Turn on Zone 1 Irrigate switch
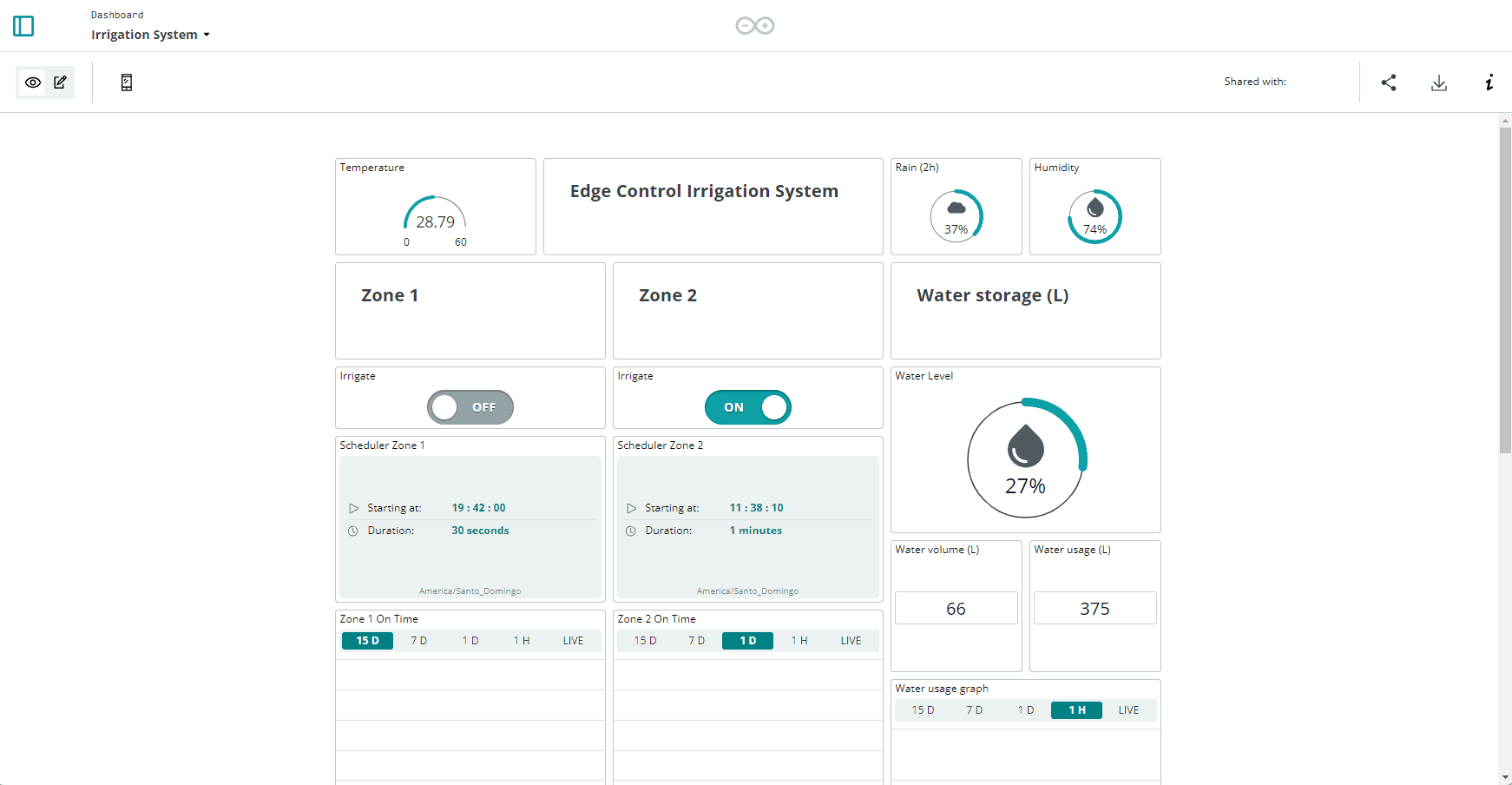 click(x=470, y=407)
